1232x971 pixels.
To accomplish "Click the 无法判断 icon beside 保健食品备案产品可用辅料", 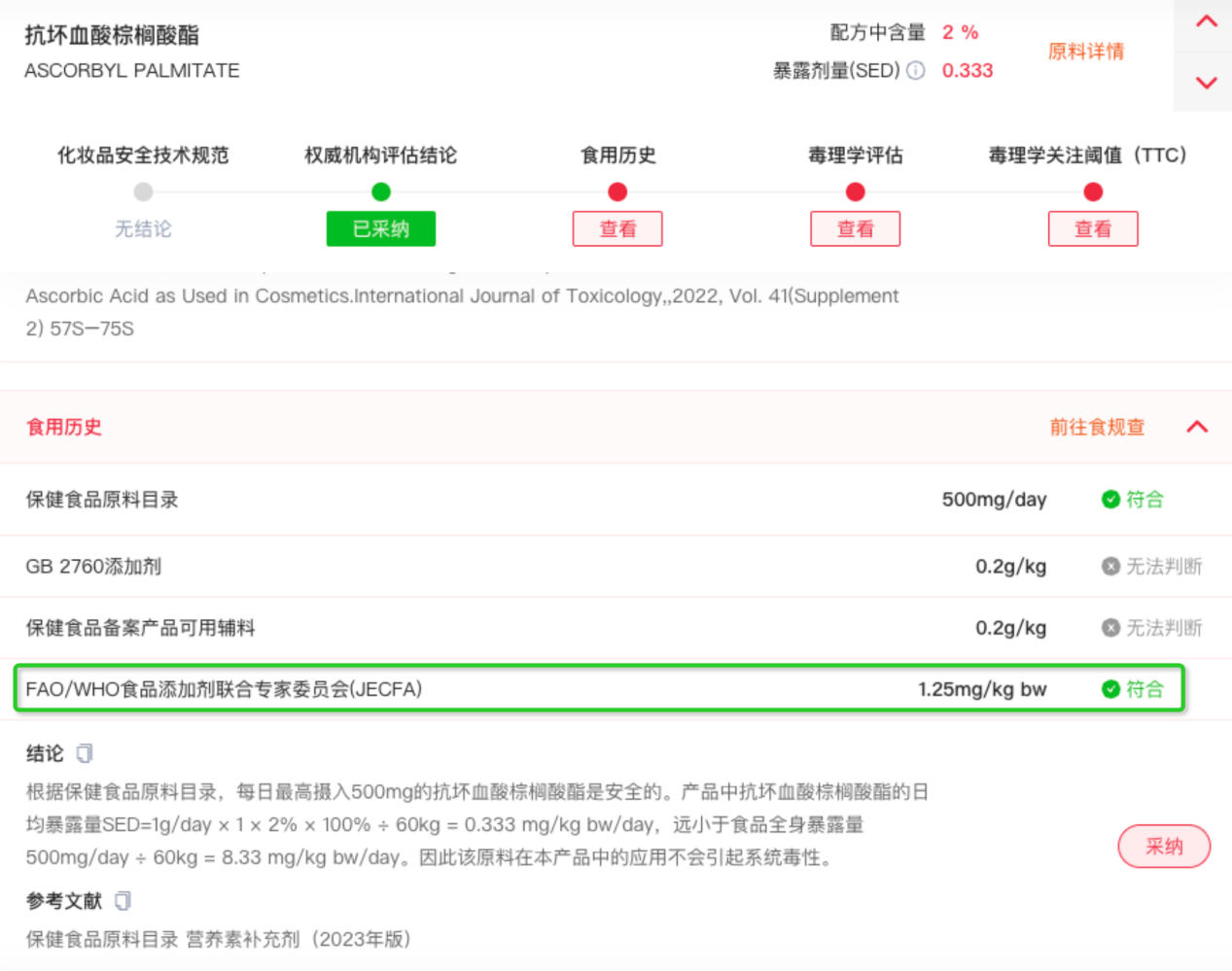I will click(x=1109, y=628).
